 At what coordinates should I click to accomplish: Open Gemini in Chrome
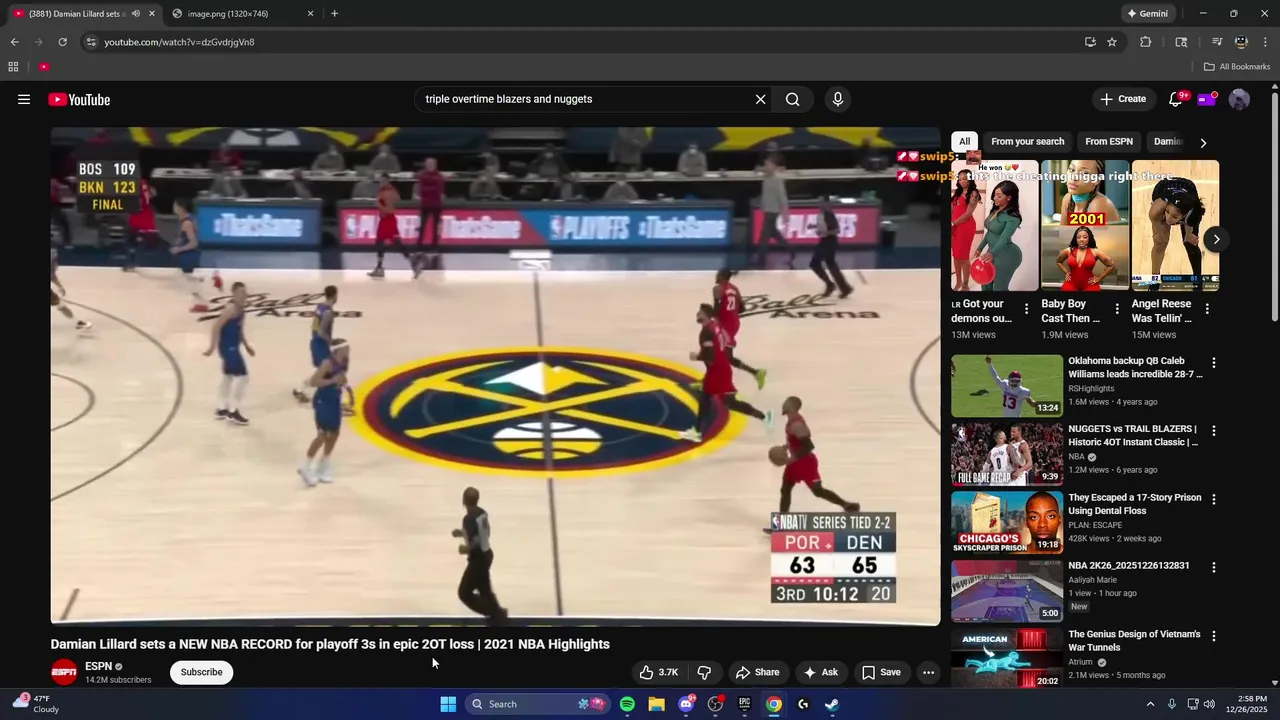click(1147, 14)
